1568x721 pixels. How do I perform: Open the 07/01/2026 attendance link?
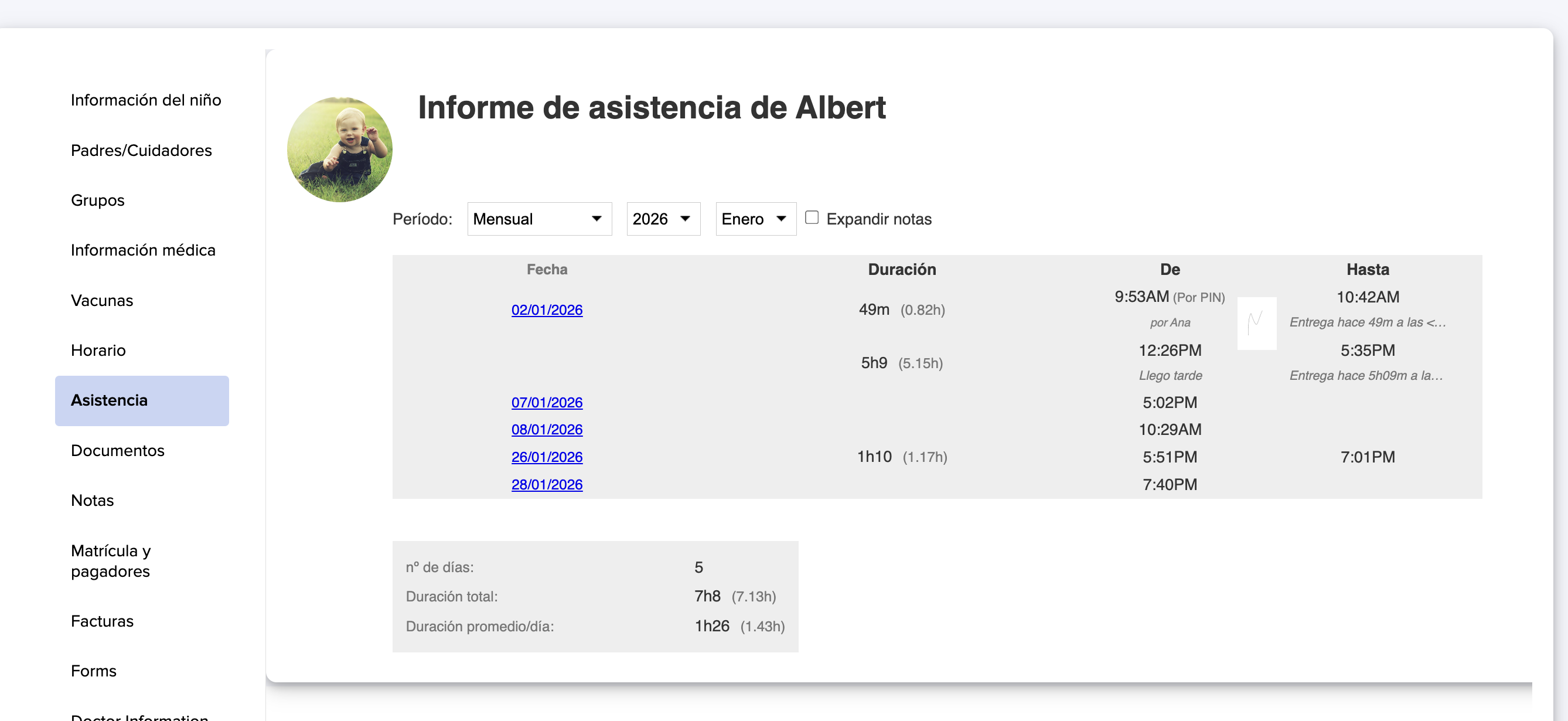(x=547, y=403)
